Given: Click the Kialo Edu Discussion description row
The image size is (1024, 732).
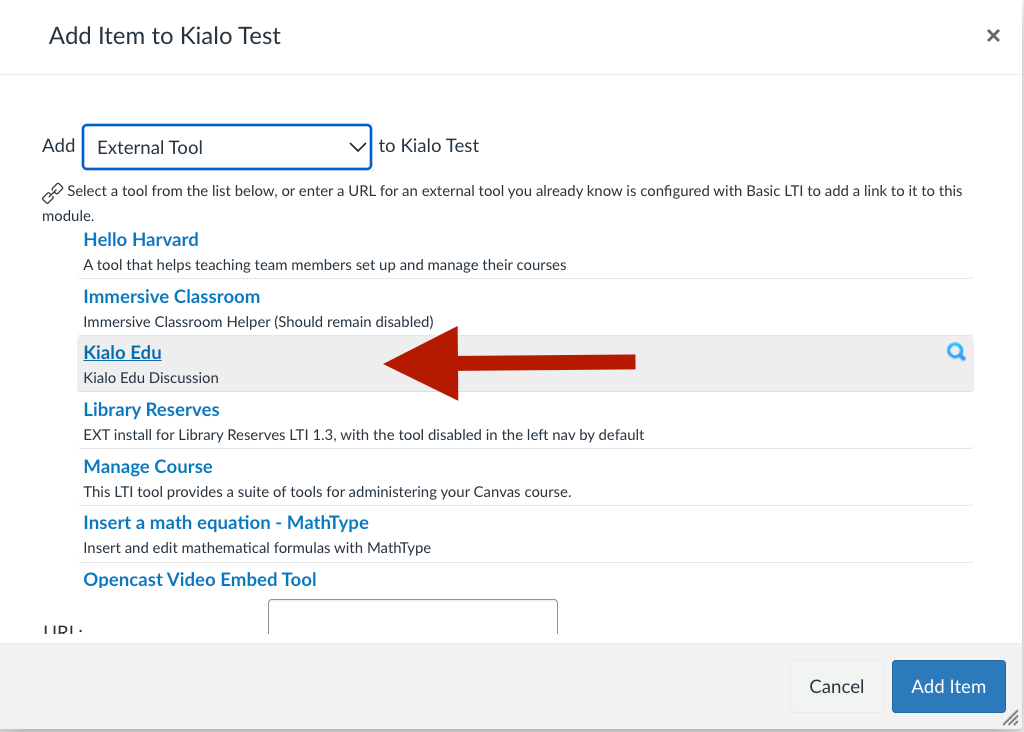Looking at the screenshot, I should click(151, 378).
